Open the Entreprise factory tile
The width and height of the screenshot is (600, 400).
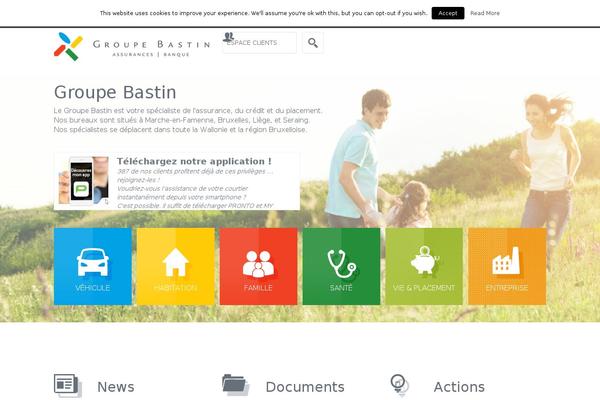tap(507, 266)
